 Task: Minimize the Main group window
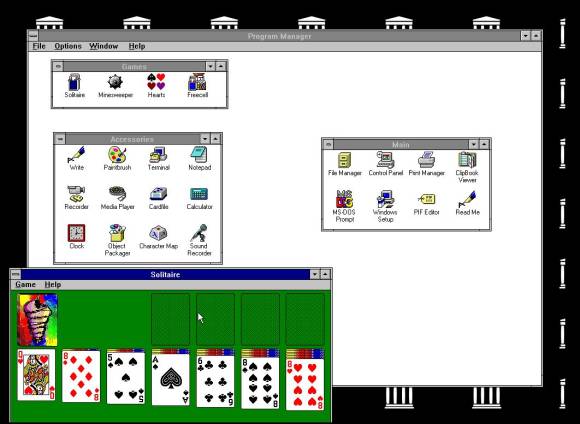[474, 144]
